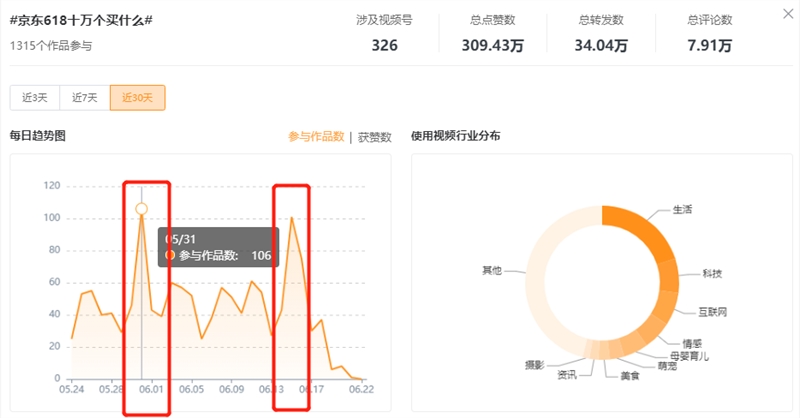
Task: Click the 1315个作品参与 subtitle
Action: click(51, 46)
